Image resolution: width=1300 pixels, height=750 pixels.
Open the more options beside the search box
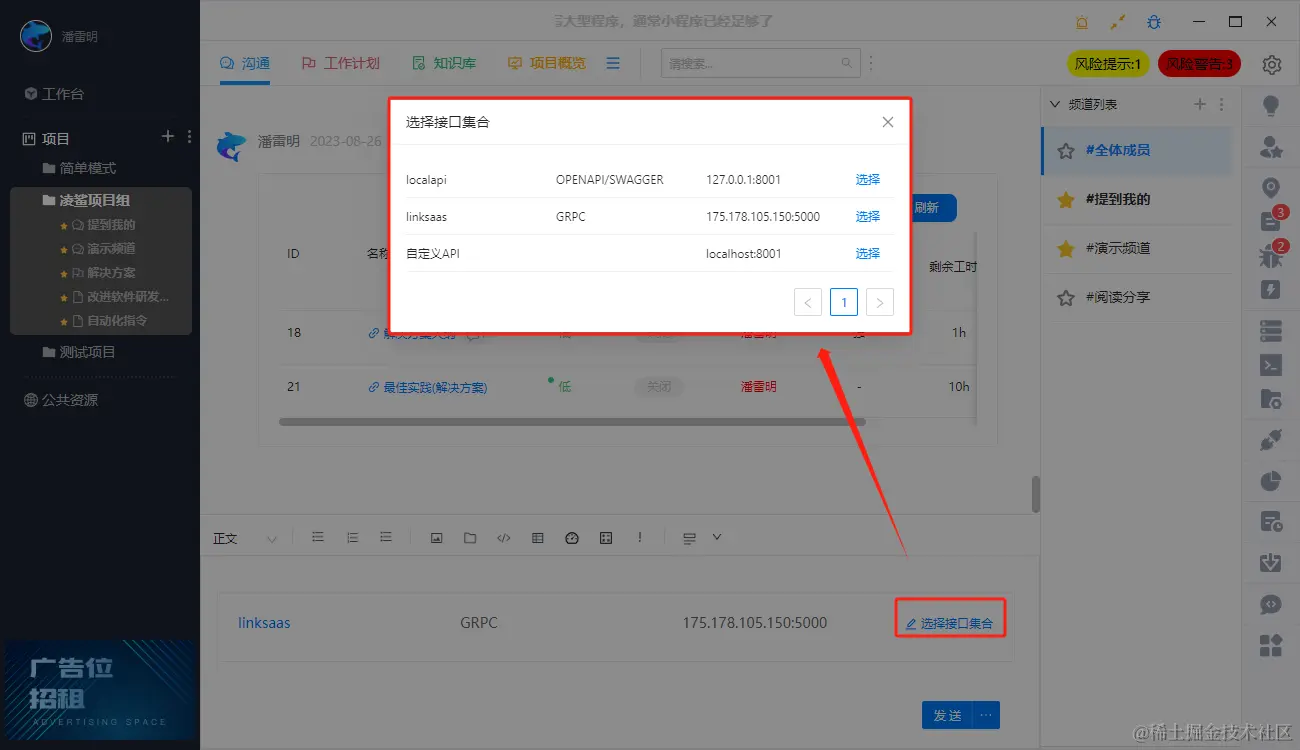870,63
